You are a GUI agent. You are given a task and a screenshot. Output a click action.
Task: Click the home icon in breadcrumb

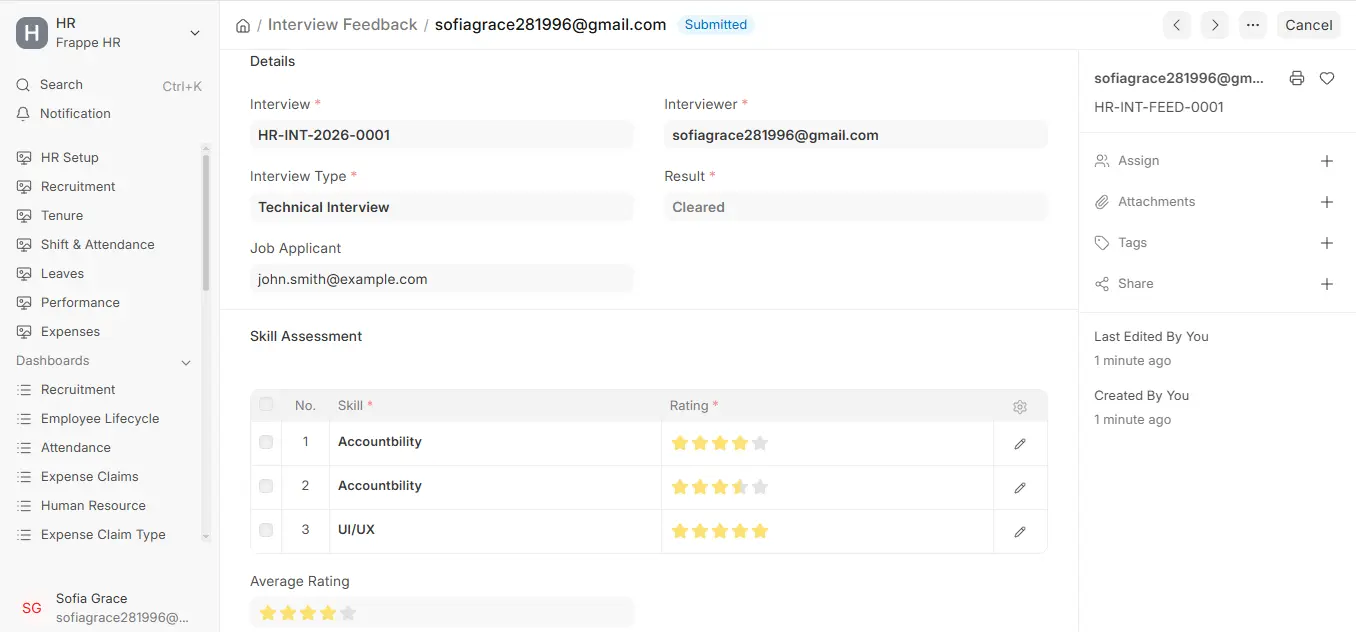click(243, 25)
